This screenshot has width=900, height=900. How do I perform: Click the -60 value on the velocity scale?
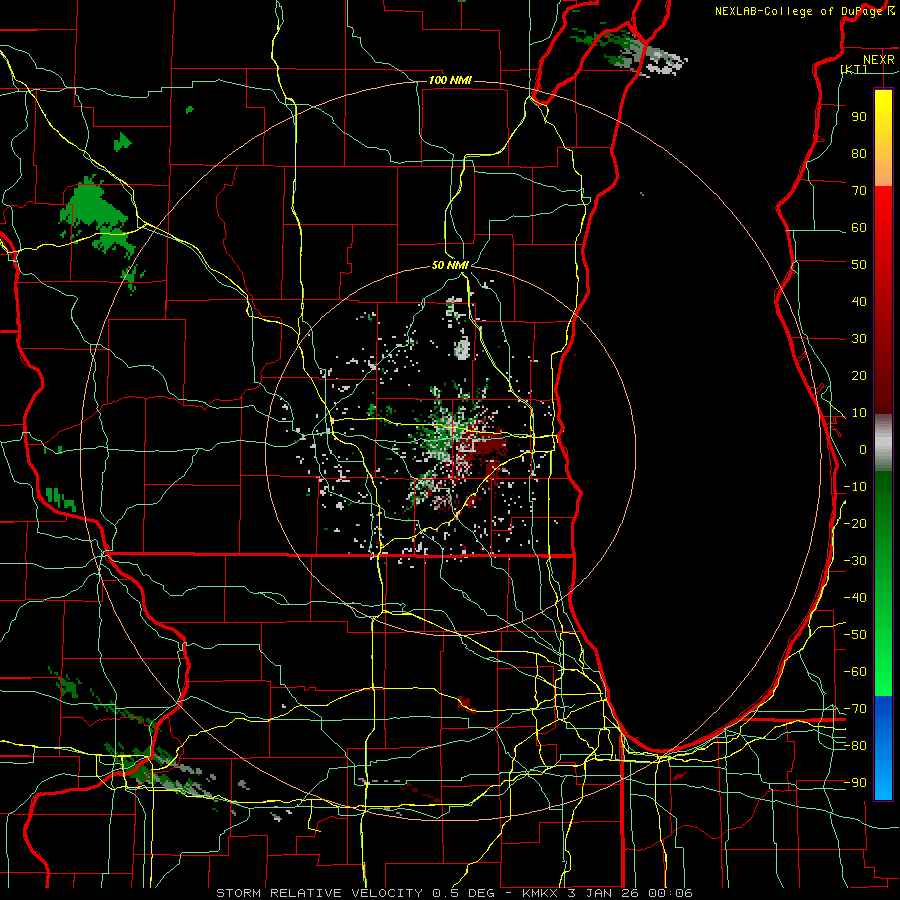(x=855, y=672)
